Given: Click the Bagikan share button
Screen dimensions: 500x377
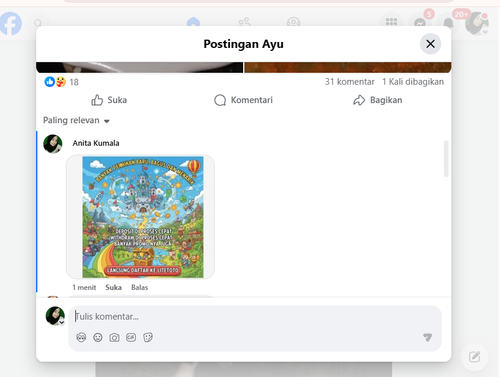Looking at the screenshot, I should [x=378, y=100].
